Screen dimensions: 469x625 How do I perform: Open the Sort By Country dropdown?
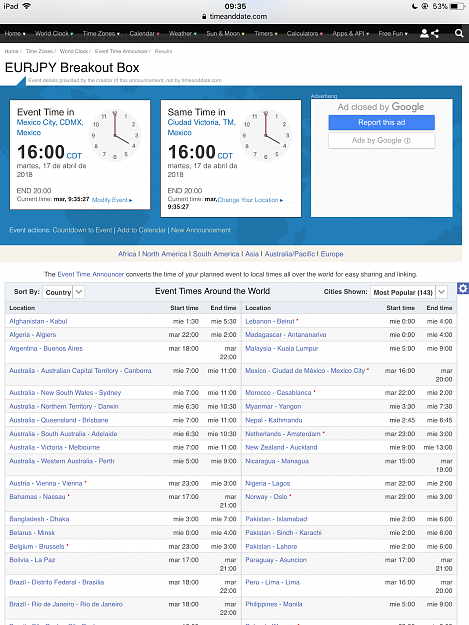click(x=63, y=292)
